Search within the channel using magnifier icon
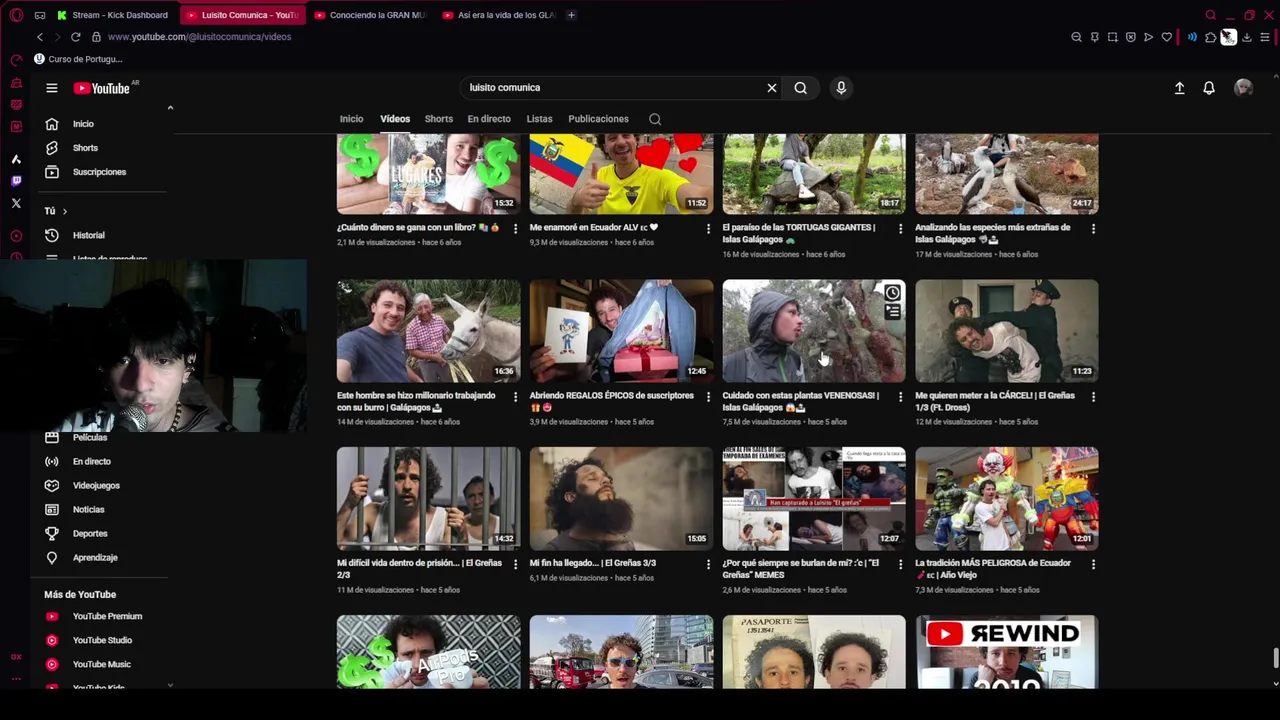Screen dimensions: 1280x720 pyautogui.click(x=655, y=119)
